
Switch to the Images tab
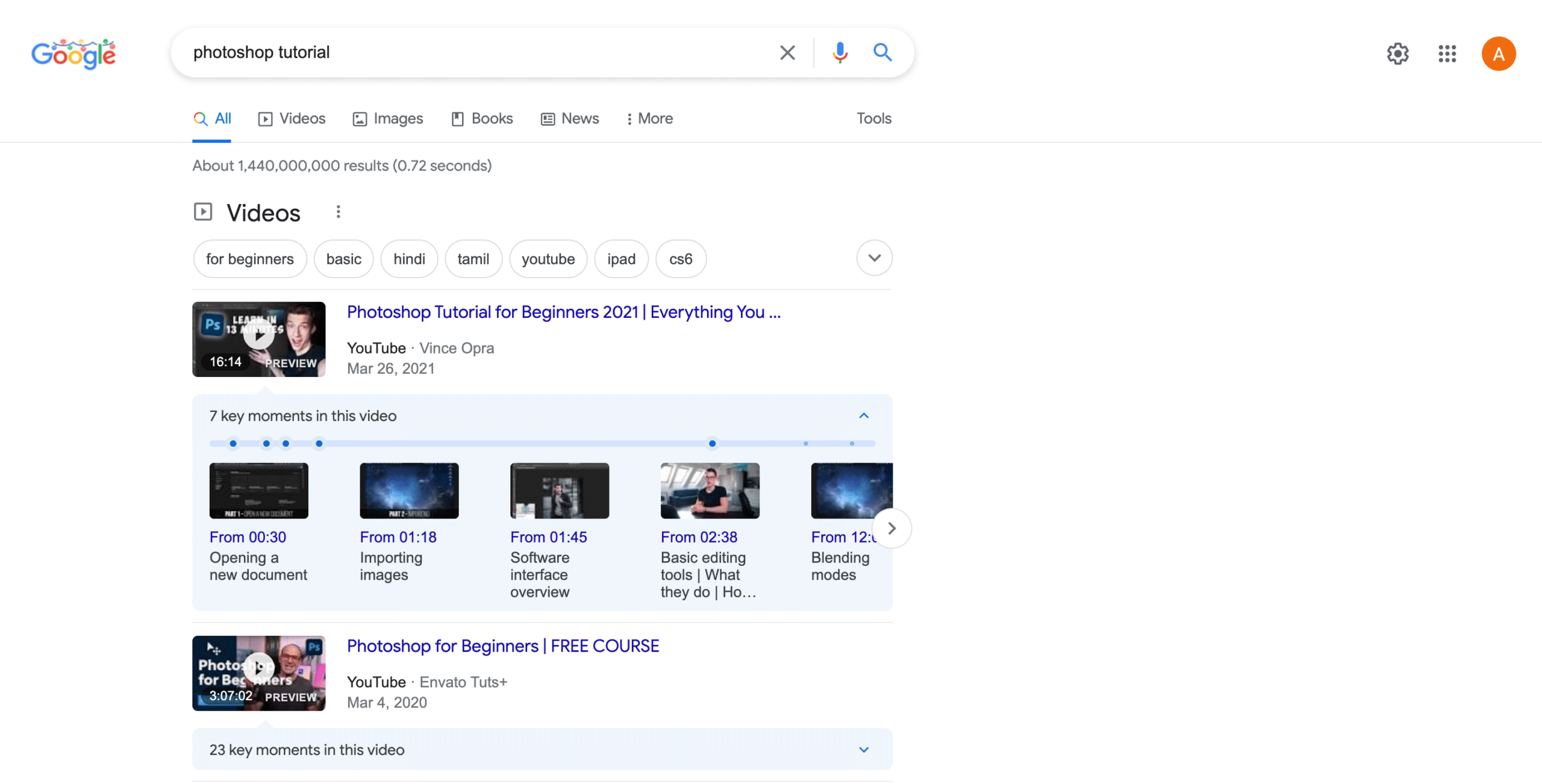pos(388,119)
